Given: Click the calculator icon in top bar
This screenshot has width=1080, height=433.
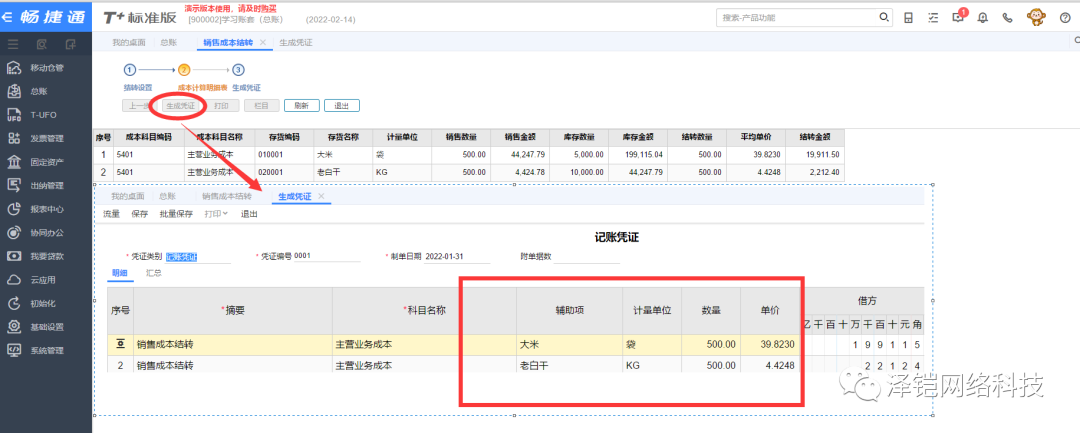Looking at the screenshot, I should (x=908, y=18).
